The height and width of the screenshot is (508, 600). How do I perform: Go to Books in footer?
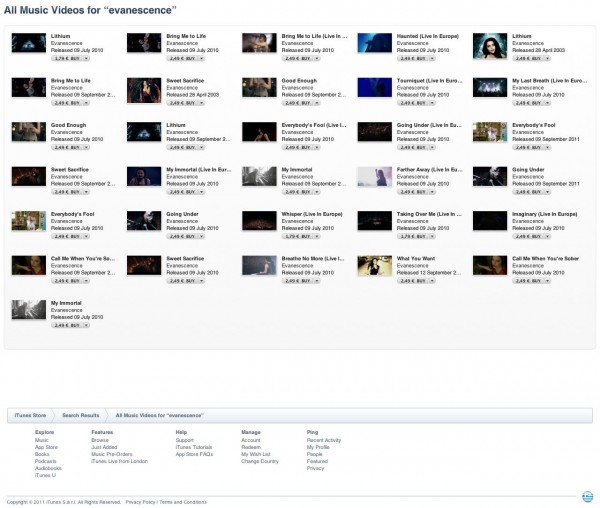pyautogui.click(x=42, y=454)
